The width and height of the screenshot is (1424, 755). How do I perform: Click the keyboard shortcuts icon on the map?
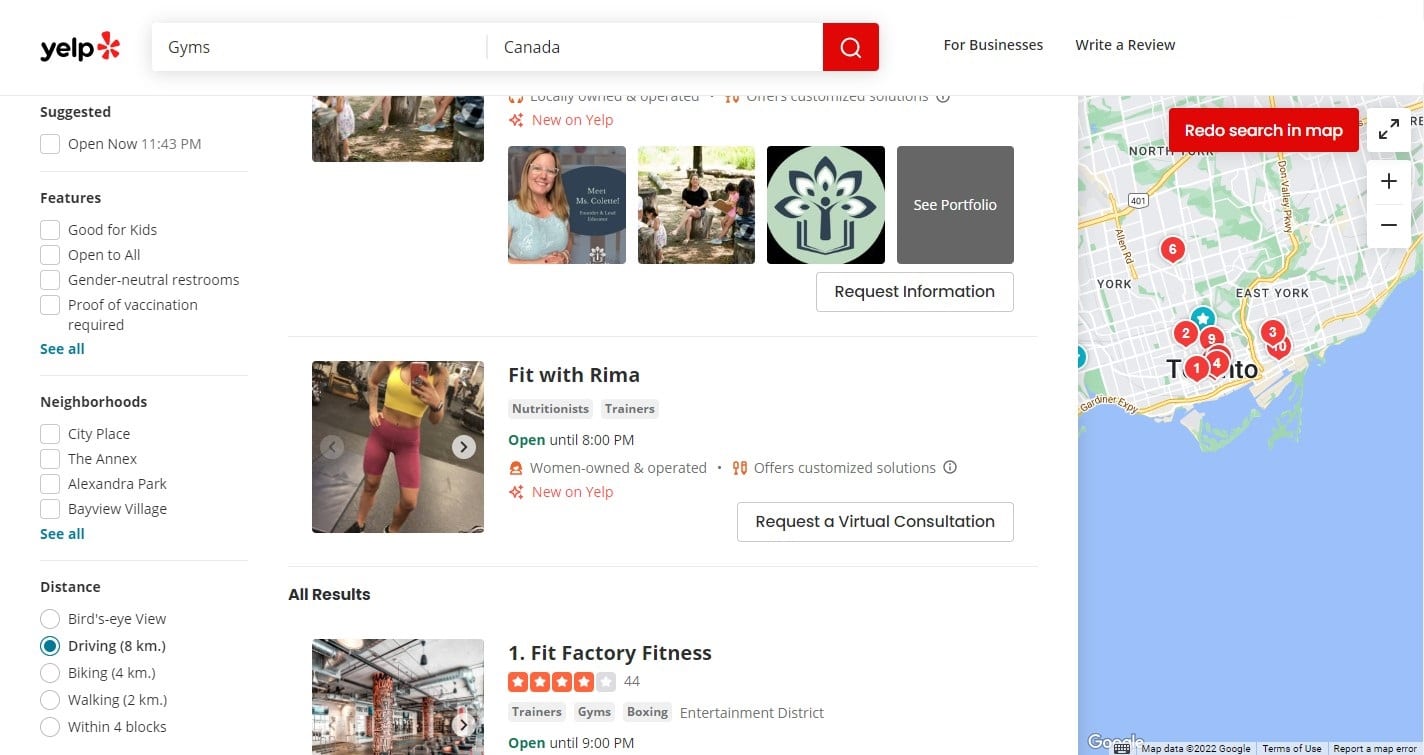click(1121, 747)
